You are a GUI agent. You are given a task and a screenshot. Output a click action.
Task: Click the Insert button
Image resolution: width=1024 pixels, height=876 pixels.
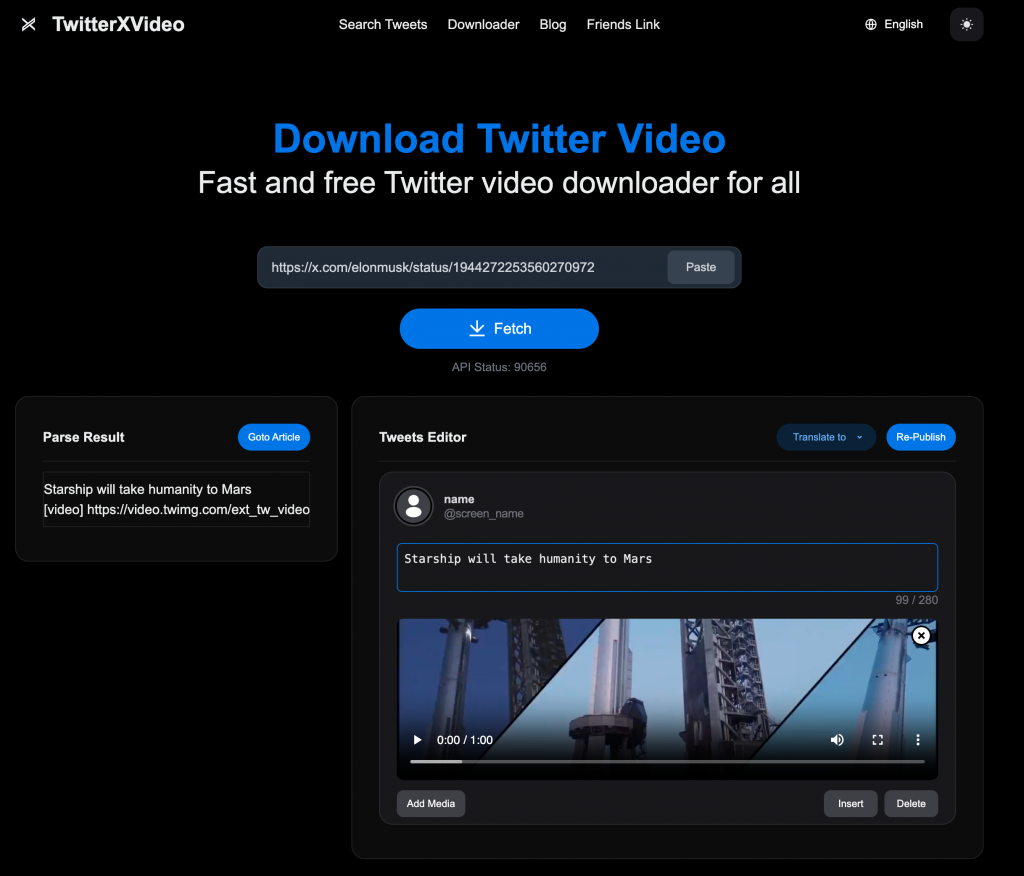point(850,803)
